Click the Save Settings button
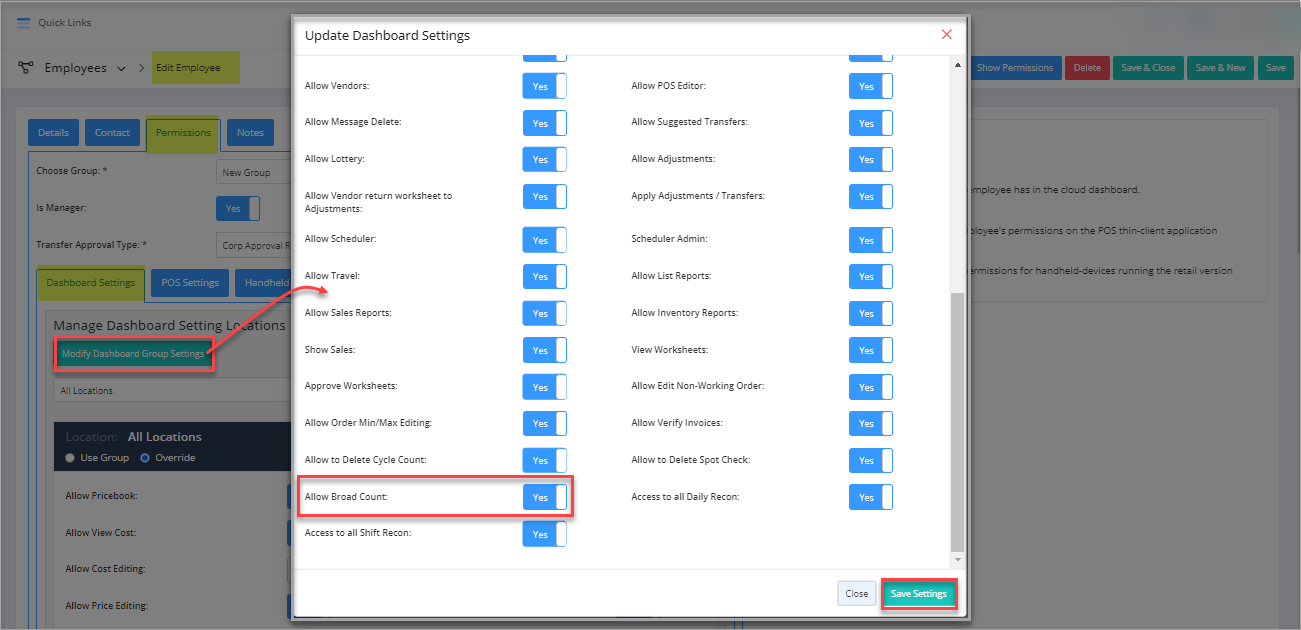 918,594
